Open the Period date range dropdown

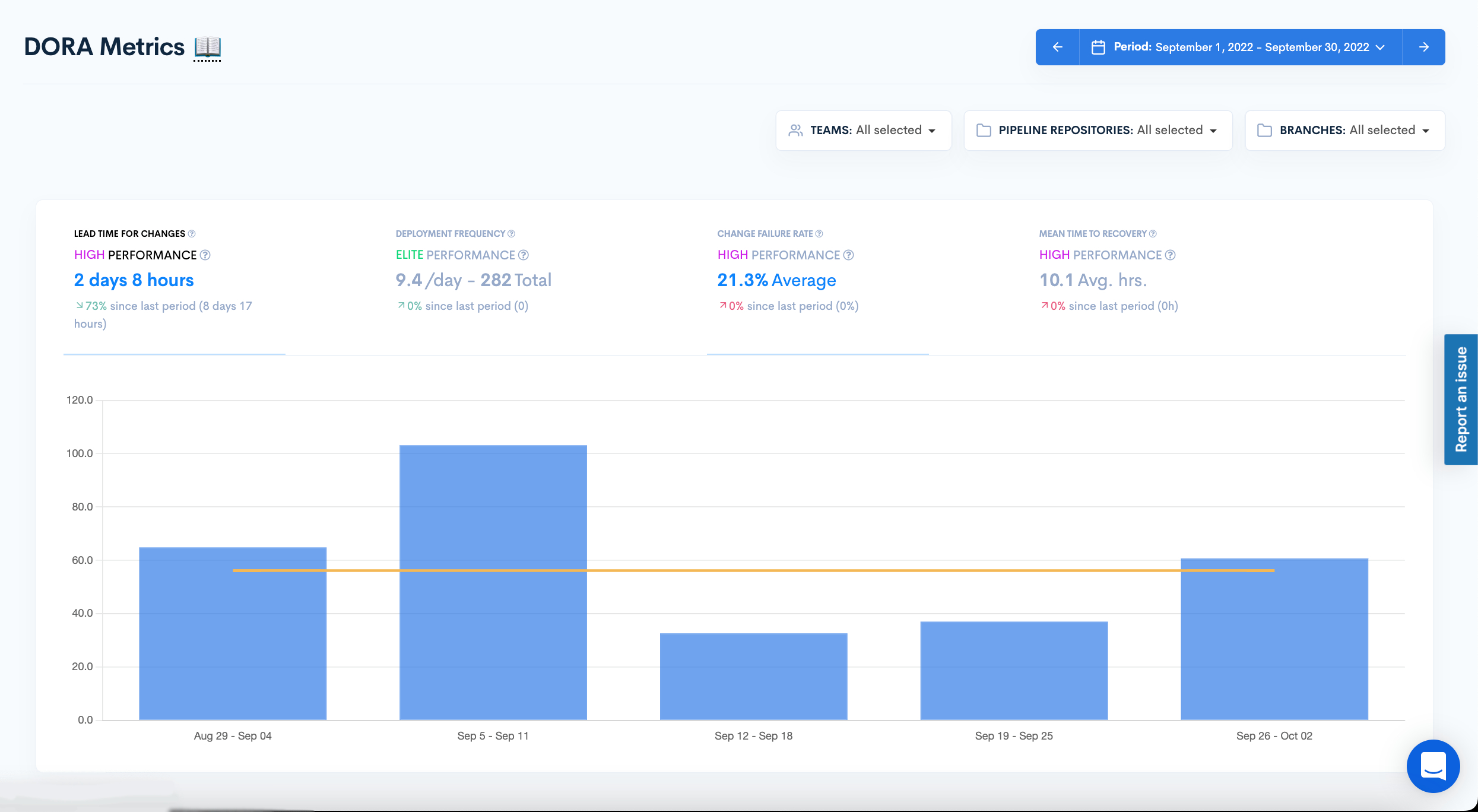1241,47
